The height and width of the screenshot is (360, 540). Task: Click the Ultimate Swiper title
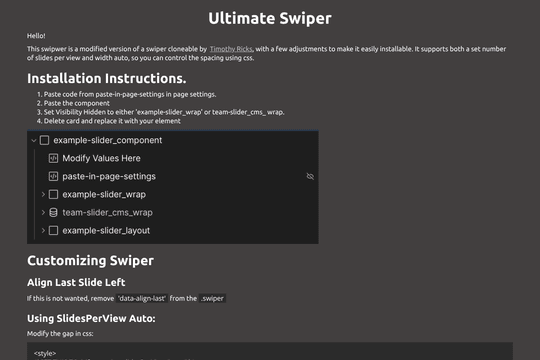point(270,18)
